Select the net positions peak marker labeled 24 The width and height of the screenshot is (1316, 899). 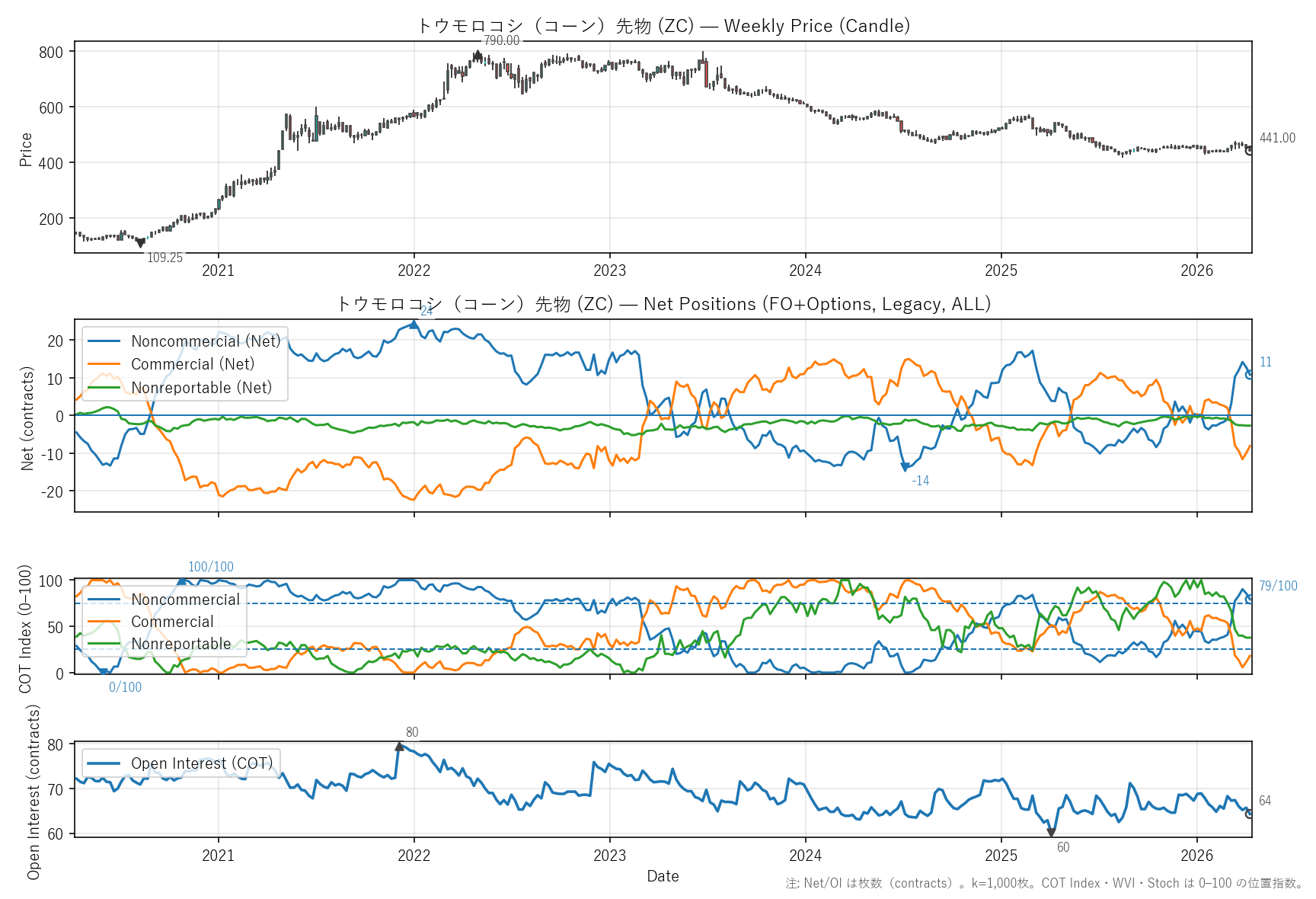tap(414, 325)
